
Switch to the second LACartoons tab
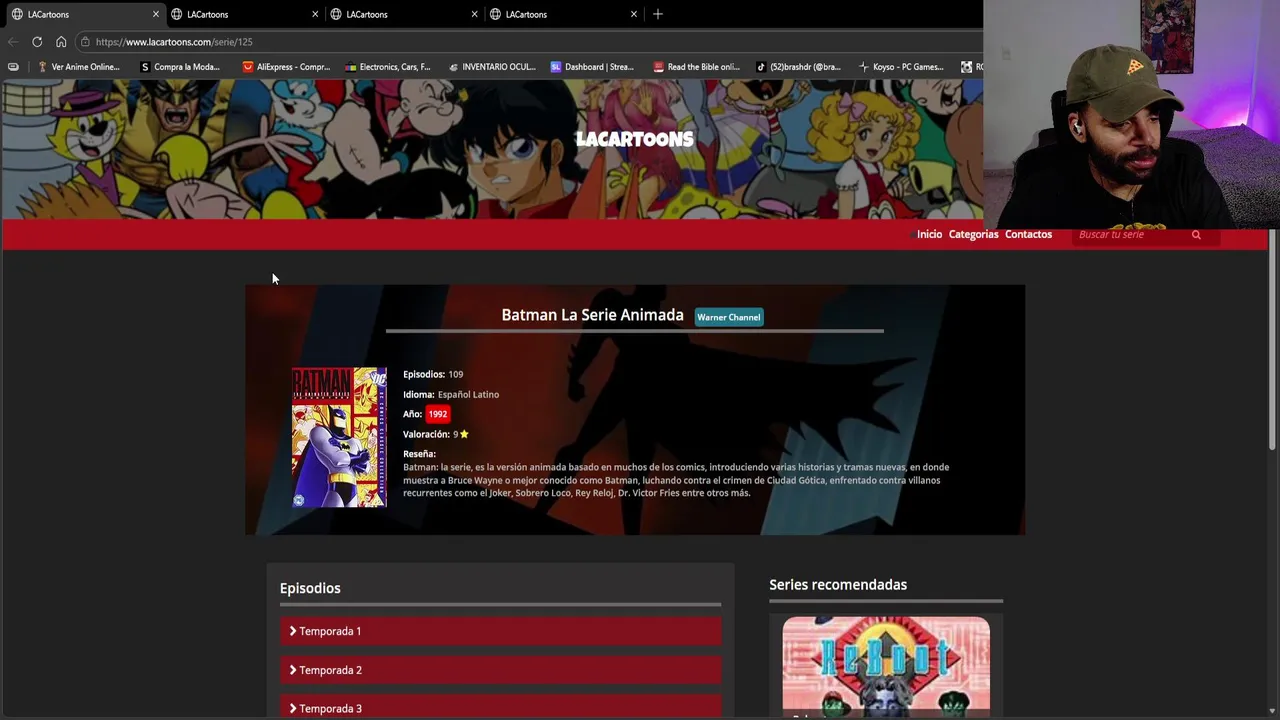point(243,14)
